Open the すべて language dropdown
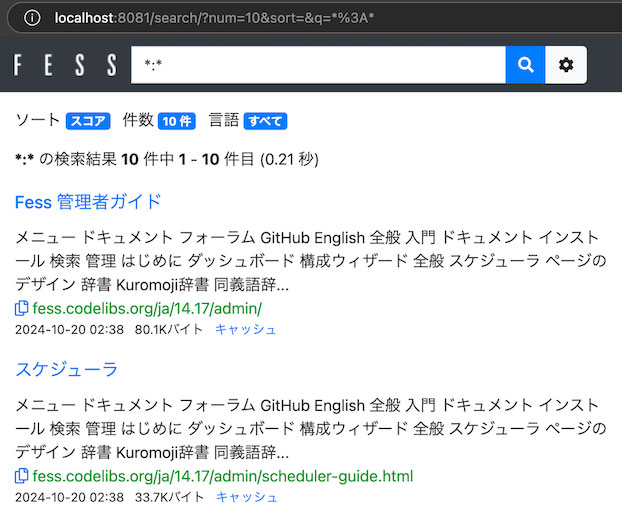Viewport: 622px width, 514px height. pos(265,121)
